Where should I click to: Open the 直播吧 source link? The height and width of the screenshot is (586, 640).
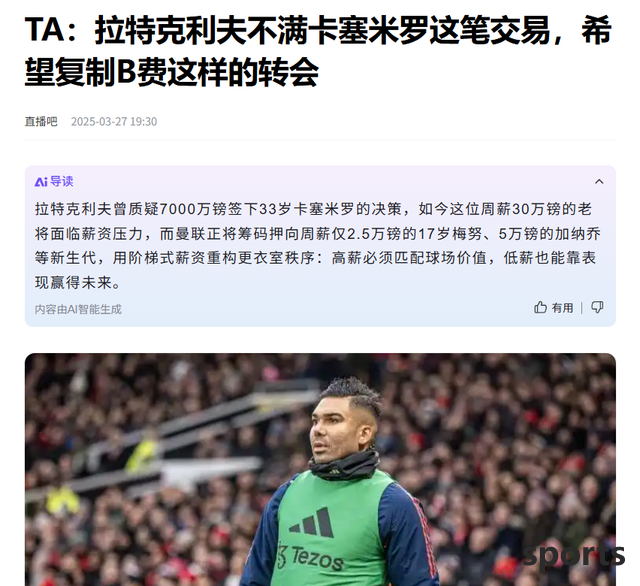pos(41,121)
